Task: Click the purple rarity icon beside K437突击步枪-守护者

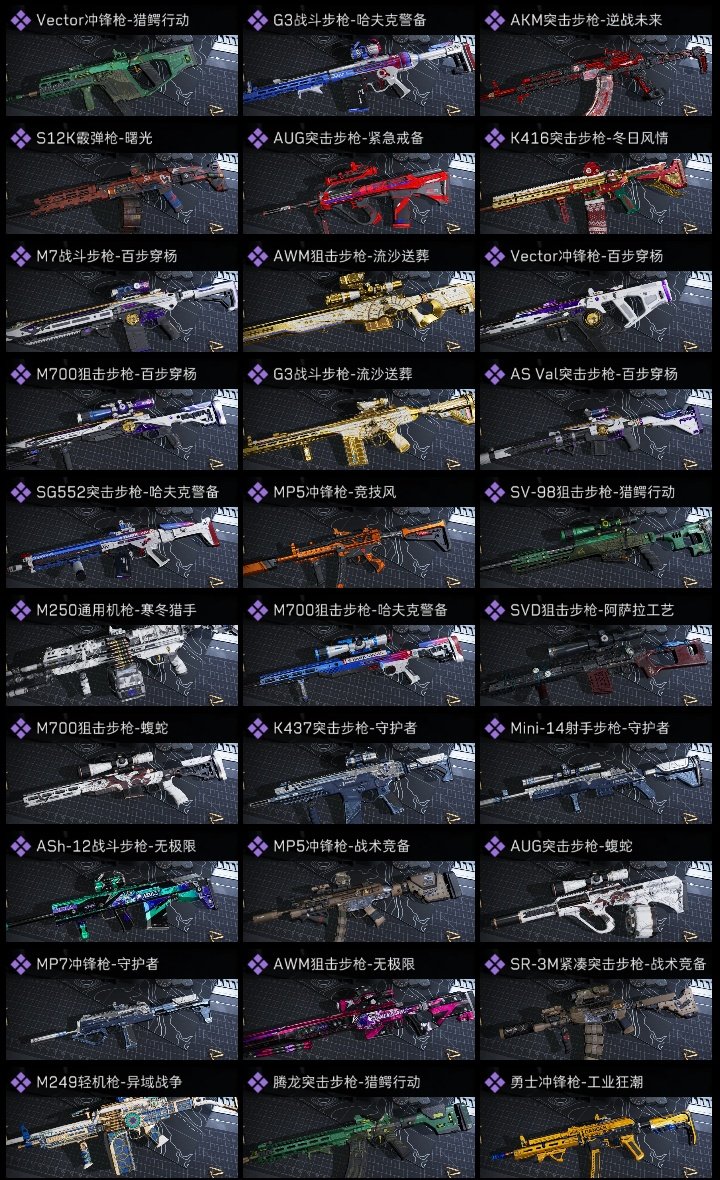Action: (257, 728)
